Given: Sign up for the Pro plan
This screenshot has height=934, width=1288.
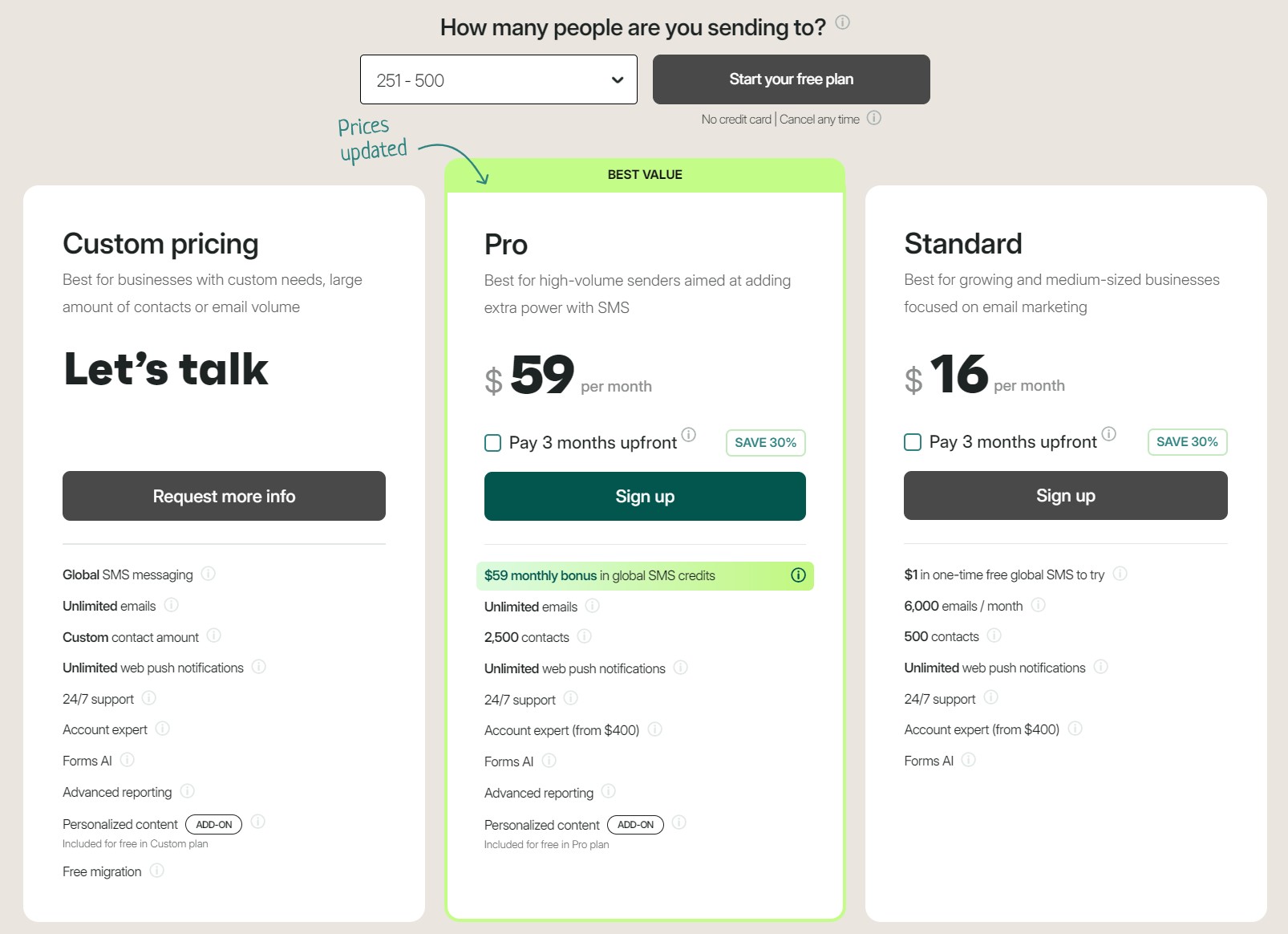Looking at the screenshot, I should 644,496.
